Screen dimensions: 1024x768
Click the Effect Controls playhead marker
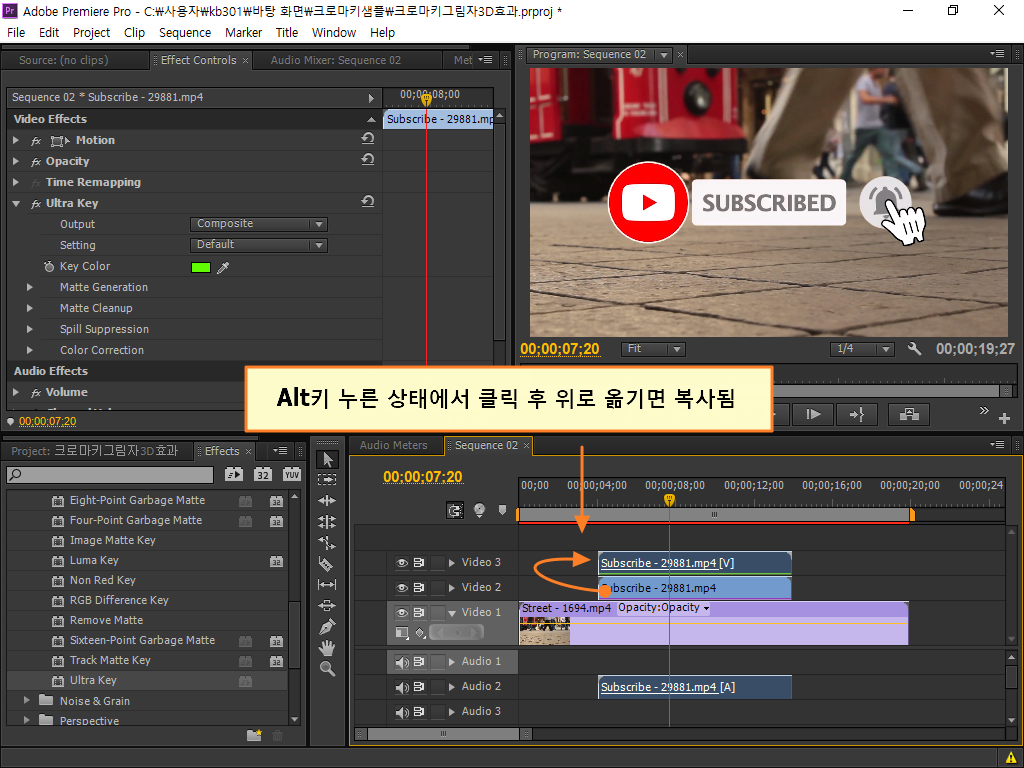click(x=426, y=100)
